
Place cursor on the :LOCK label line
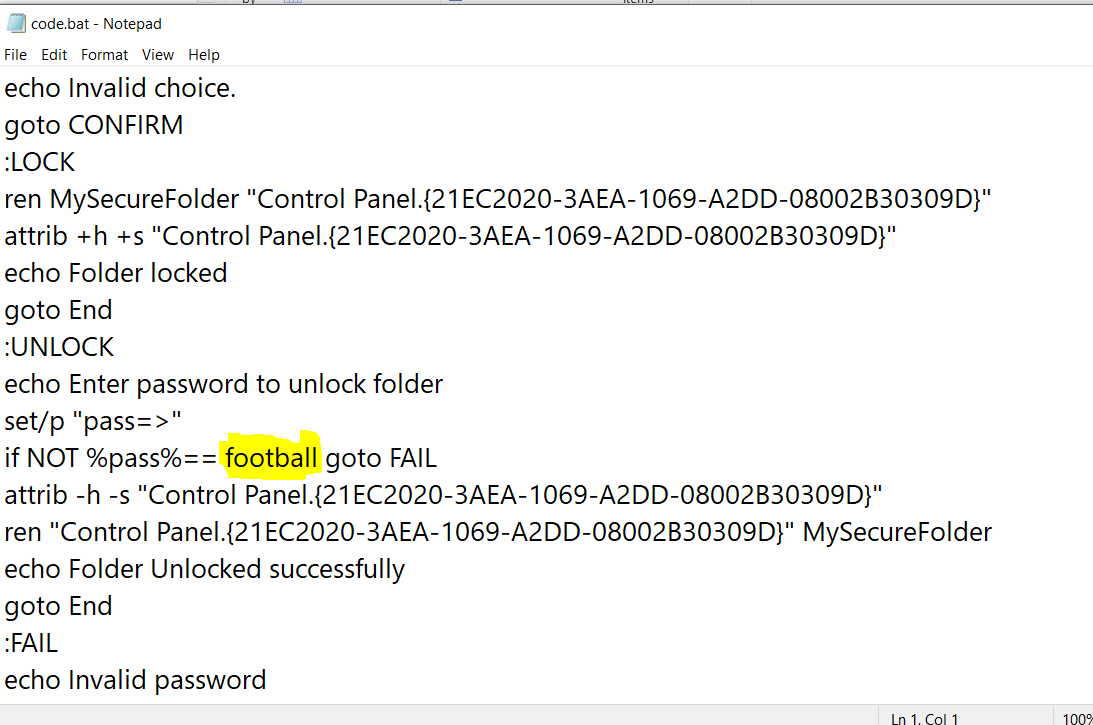[x=40, y=162]
